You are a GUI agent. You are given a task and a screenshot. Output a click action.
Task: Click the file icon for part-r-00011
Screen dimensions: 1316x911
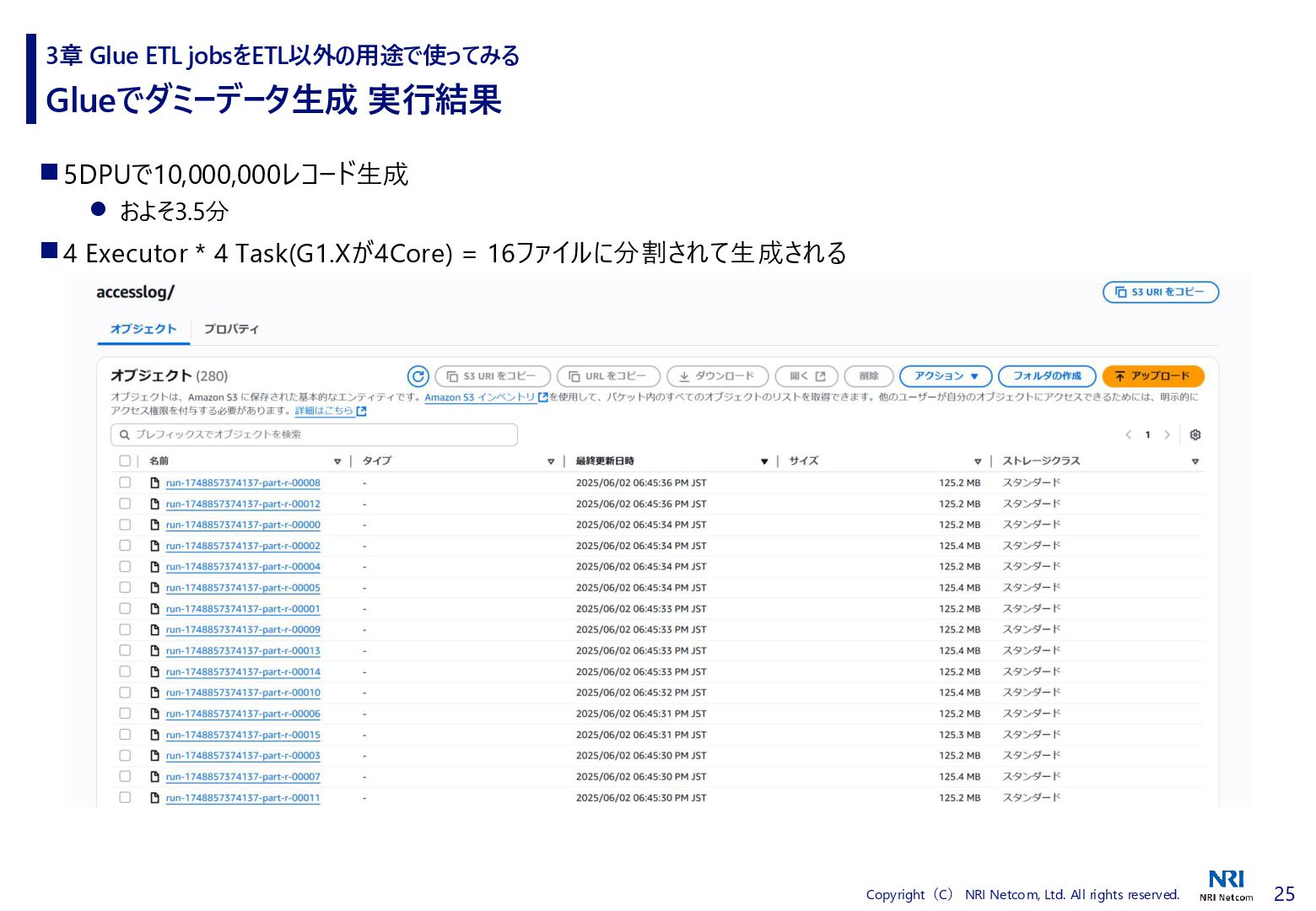(x=154, y=798)
